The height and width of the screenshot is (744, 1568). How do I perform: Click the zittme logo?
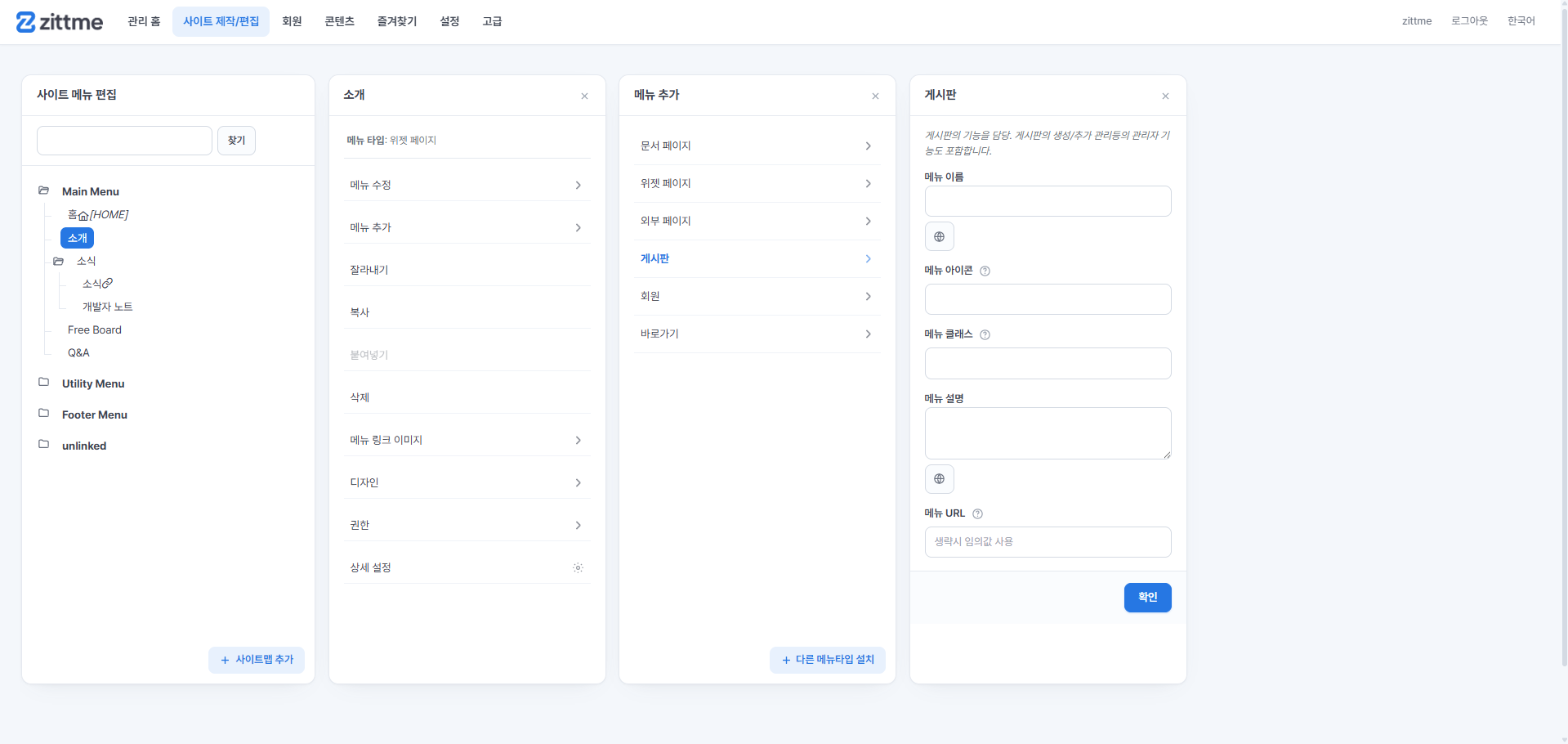[60, 22]
